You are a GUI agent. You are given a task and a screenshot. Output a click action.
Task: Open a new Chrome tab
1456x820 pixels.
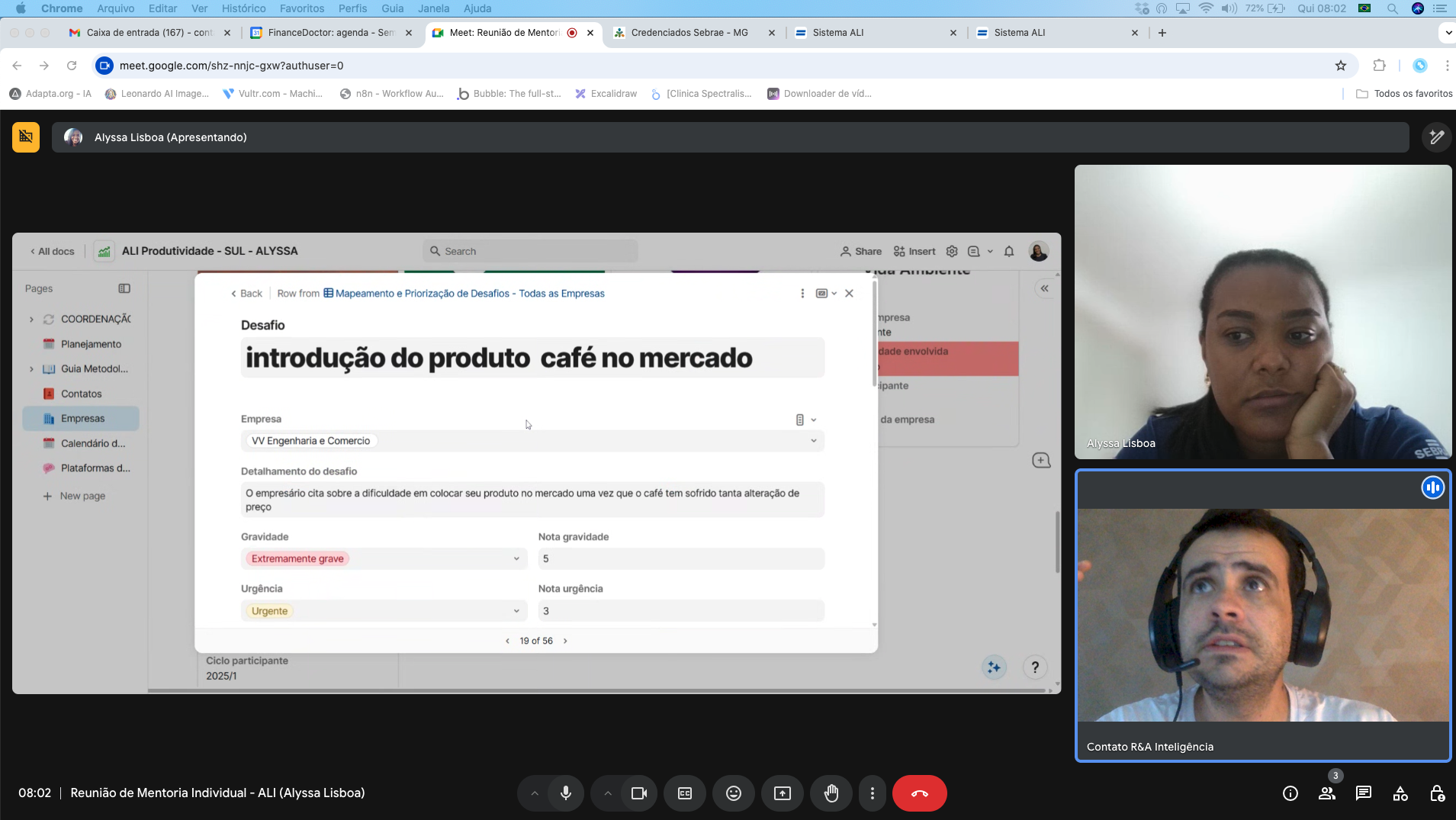coord(1162,33)
